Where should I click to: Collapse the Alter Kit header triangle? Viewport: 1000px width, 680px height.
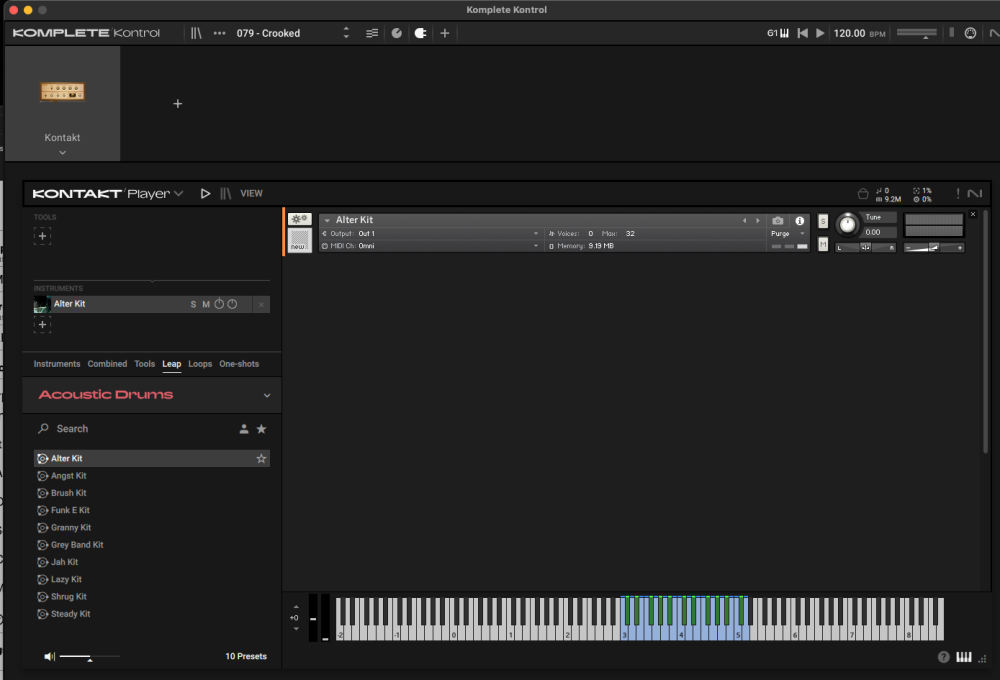(x=327, y=220)
